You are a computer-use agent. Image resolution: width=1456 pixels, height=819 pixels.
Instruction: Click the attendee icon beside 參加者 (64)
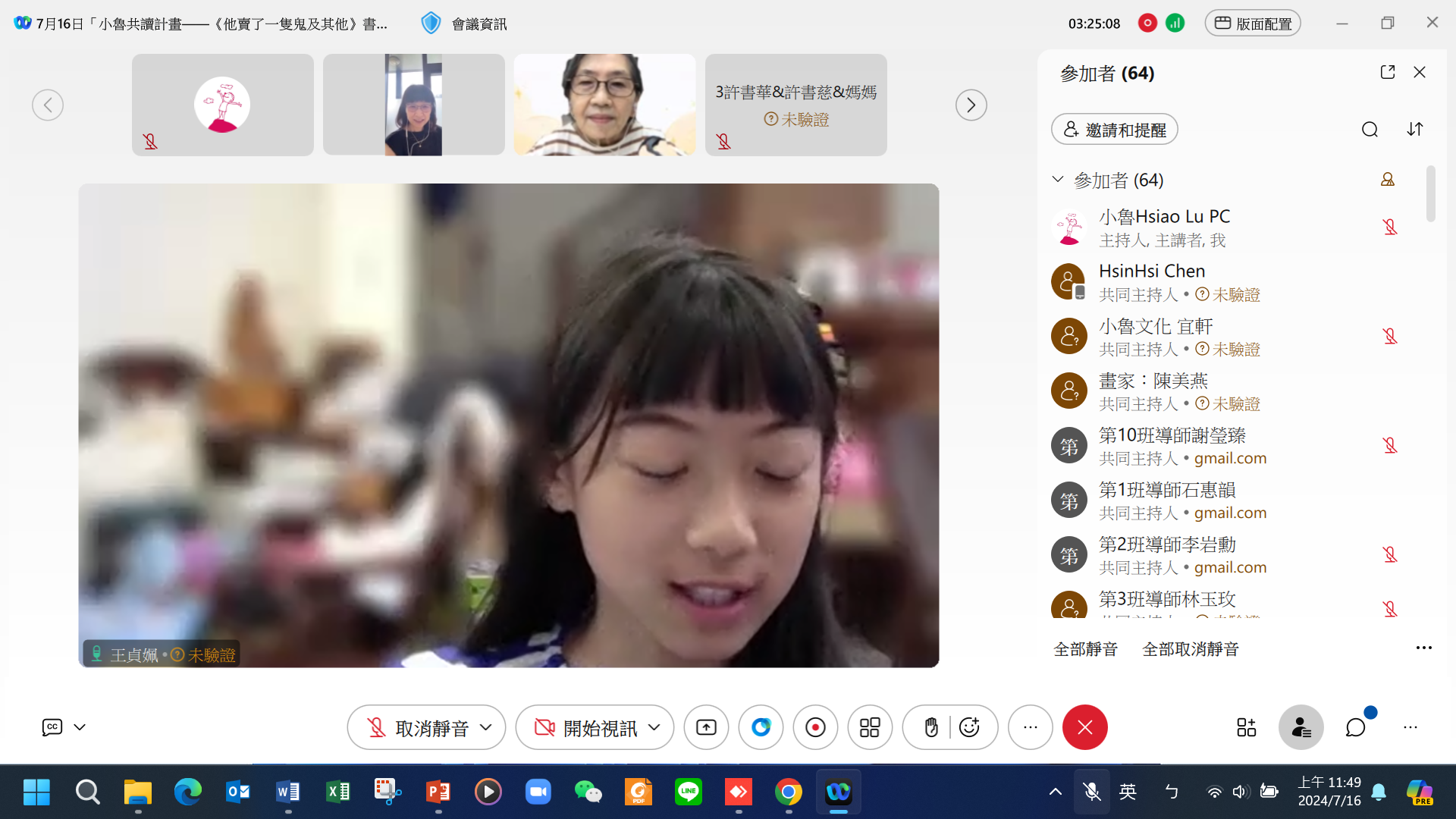click(1388, 180)
